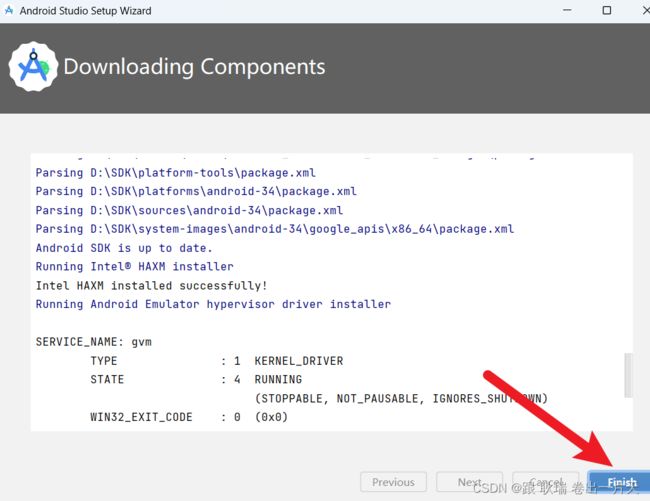Click the 'TYPE : 1 KERNEL_DRIVER' line
The image size is (650, 501).
click(x=217, y=361)
